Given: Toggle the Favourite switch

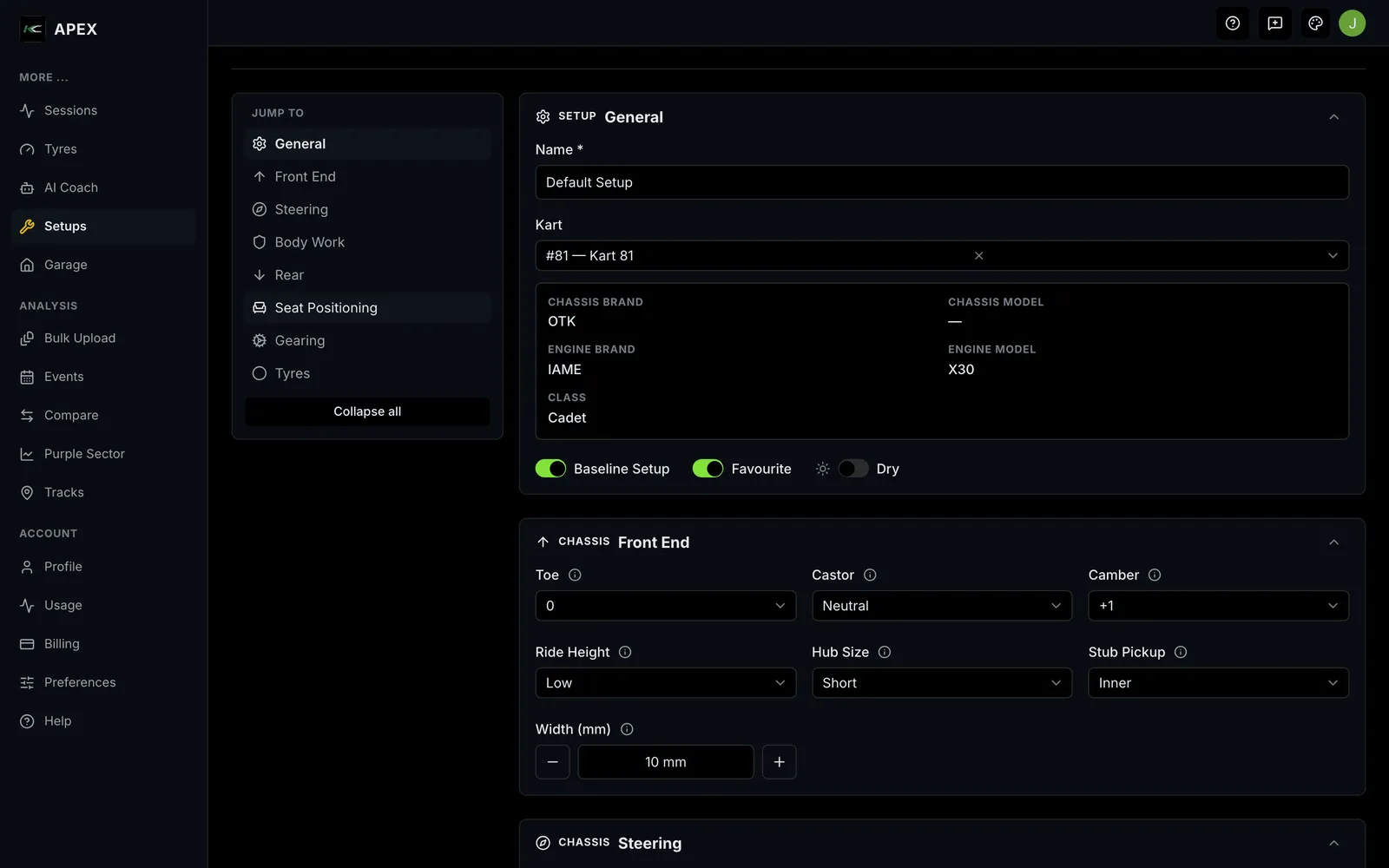Looking at the screenshot, I should click(x=708, y=469).
